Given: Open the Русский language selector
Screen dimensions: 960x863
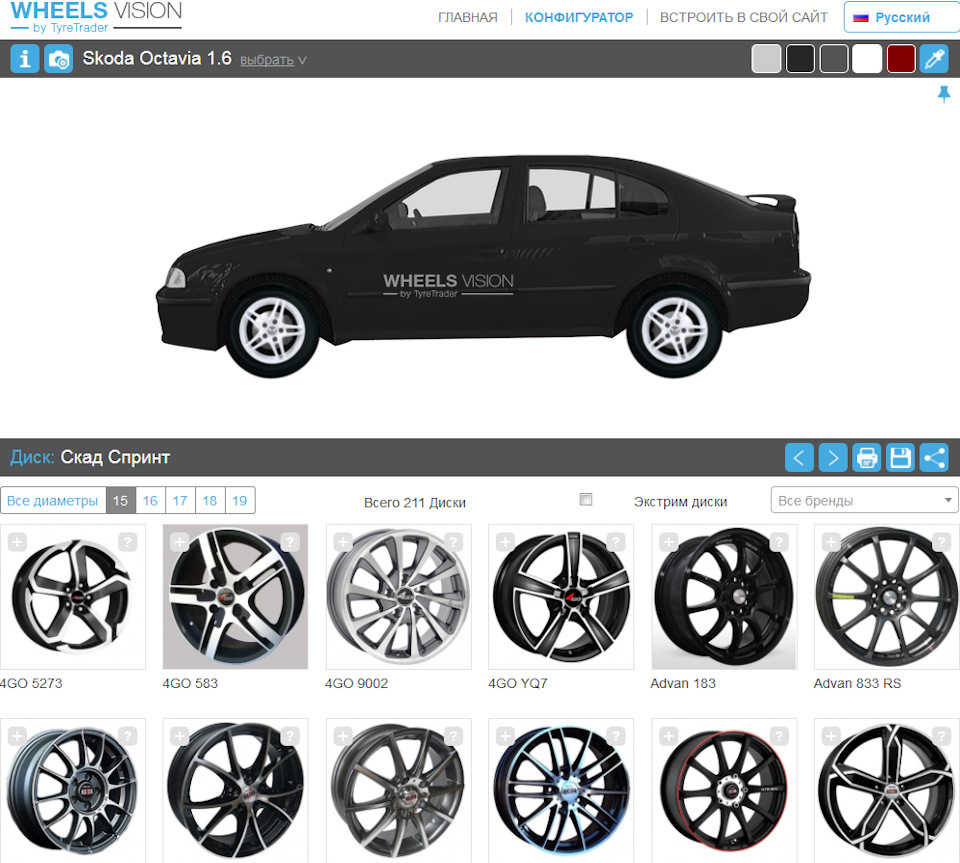Looking at the screenshot, I should click(901, 17).
